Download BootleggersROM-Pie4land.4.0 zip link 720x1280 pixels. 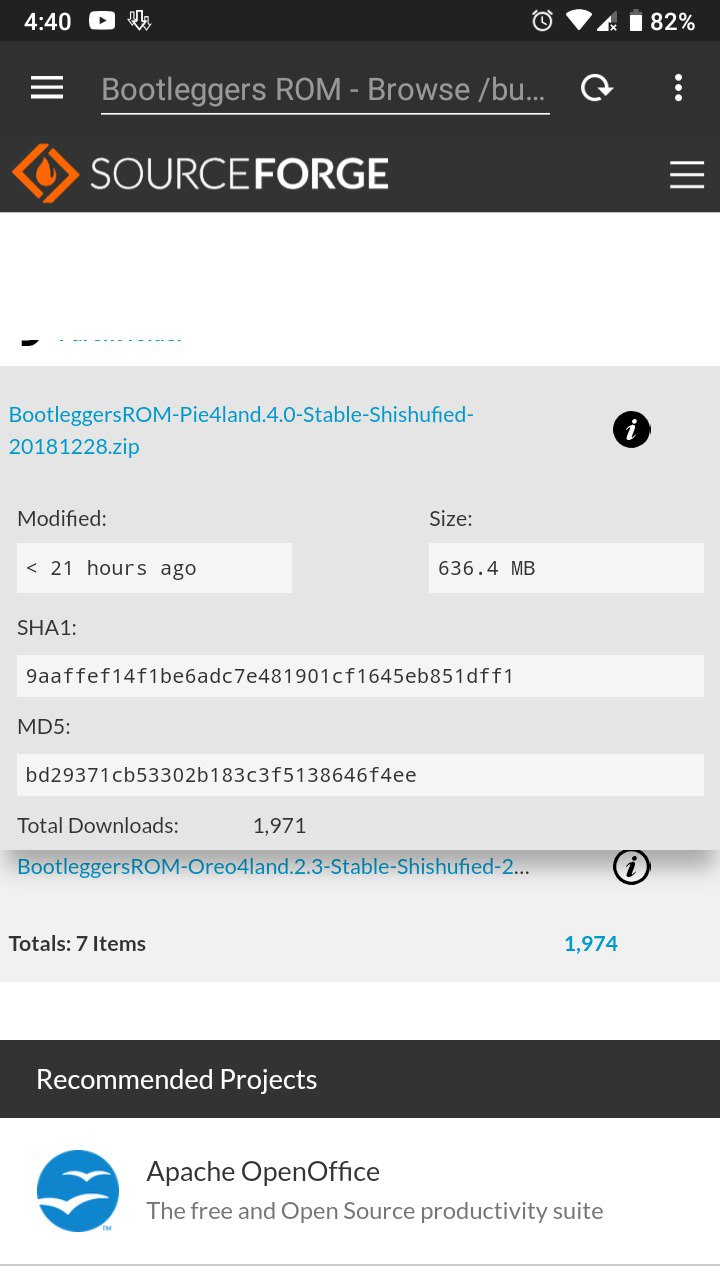241,430
